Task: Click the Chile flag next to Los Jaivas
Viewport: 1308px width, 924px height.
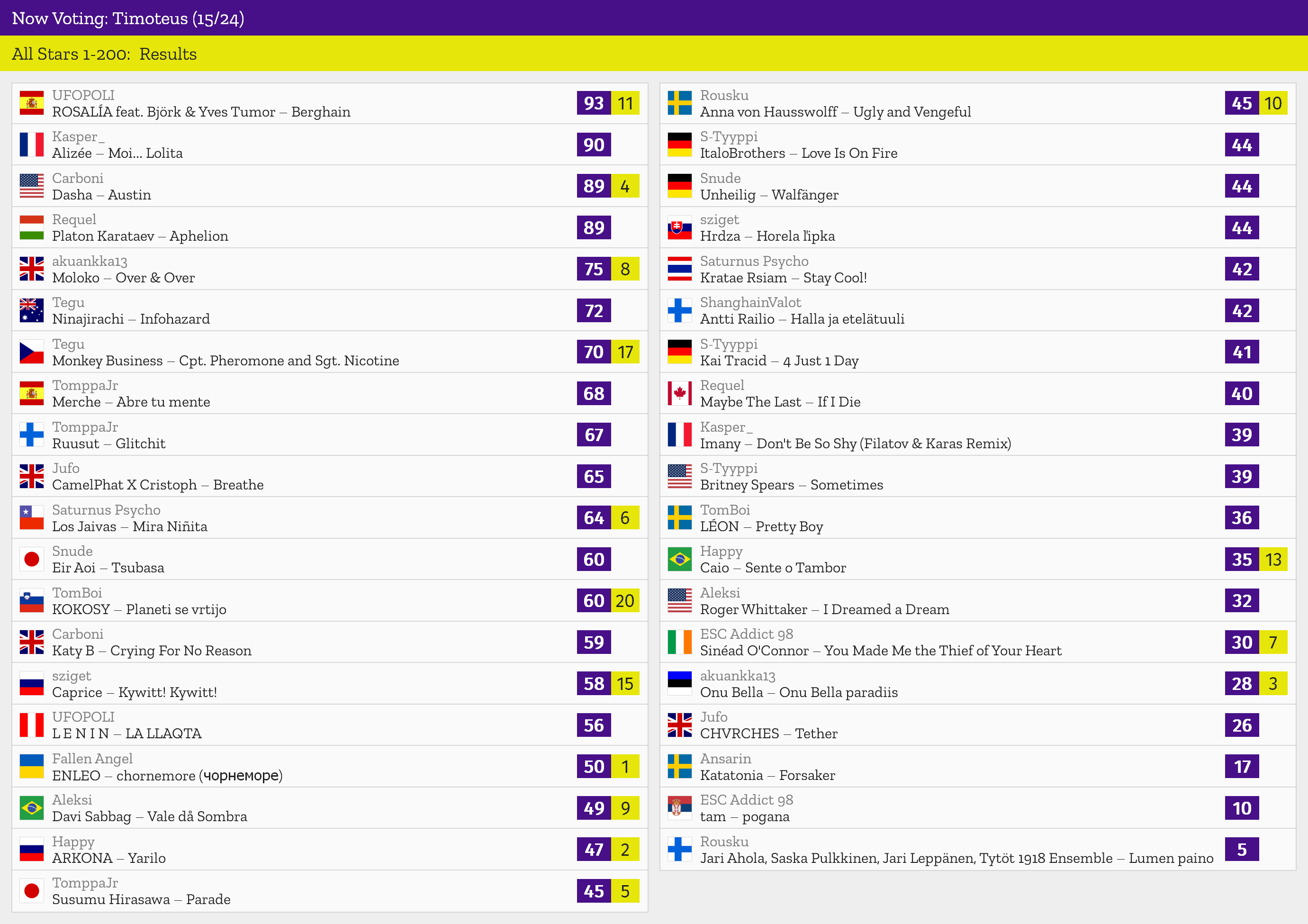Action: (31, 518)
